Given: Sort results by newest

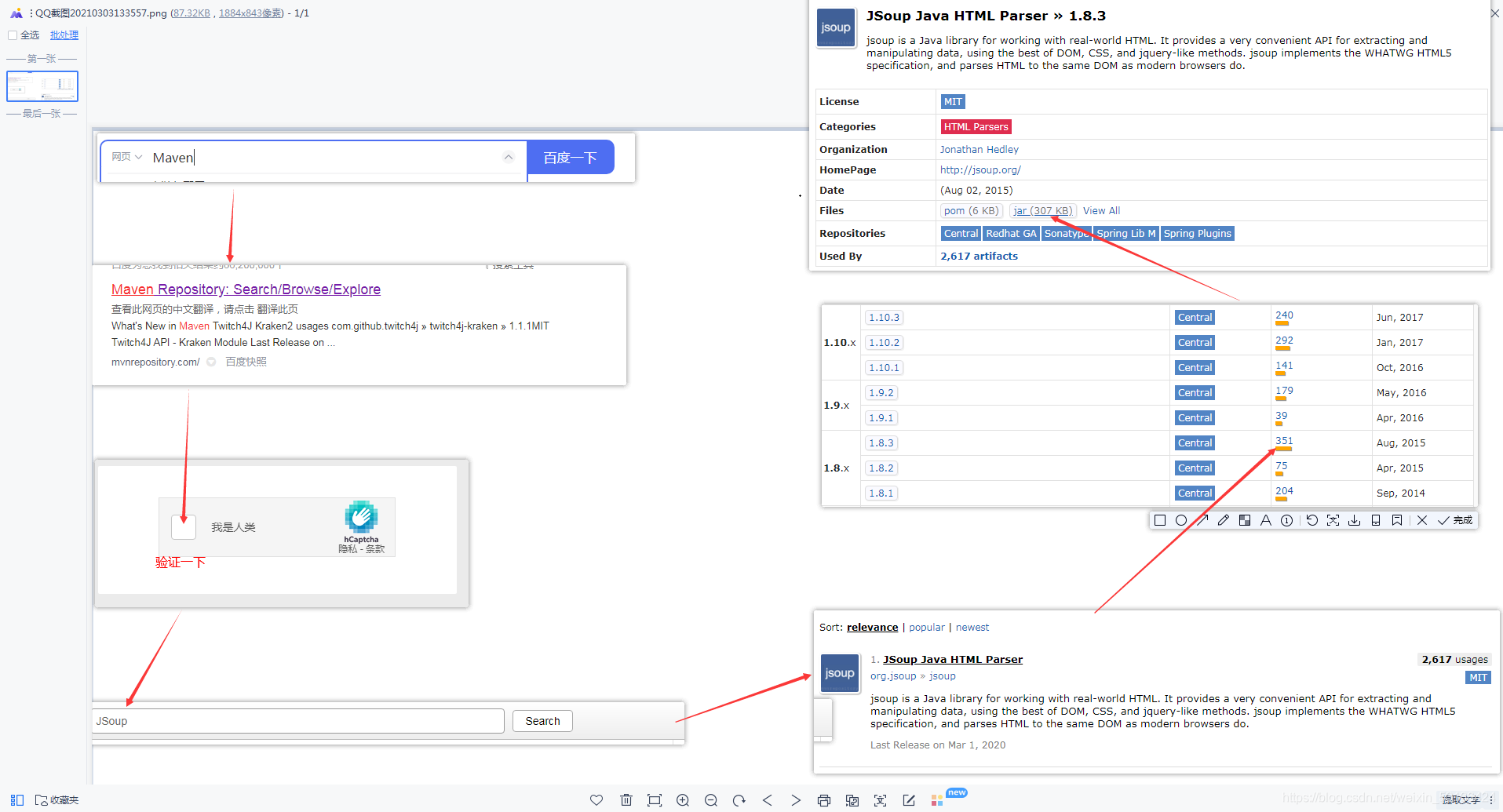Looking at the screenshot, I should click(x=972, y=628).
